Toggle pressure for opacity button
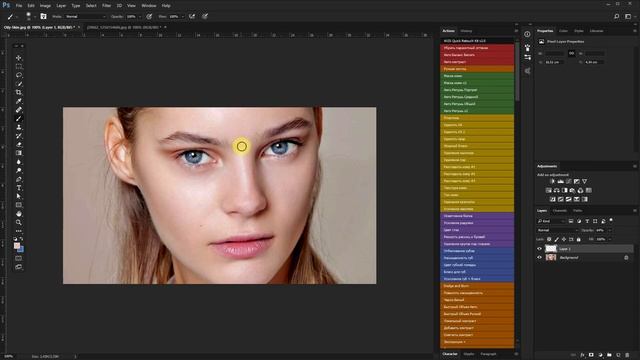 click(x=149, y=16)
